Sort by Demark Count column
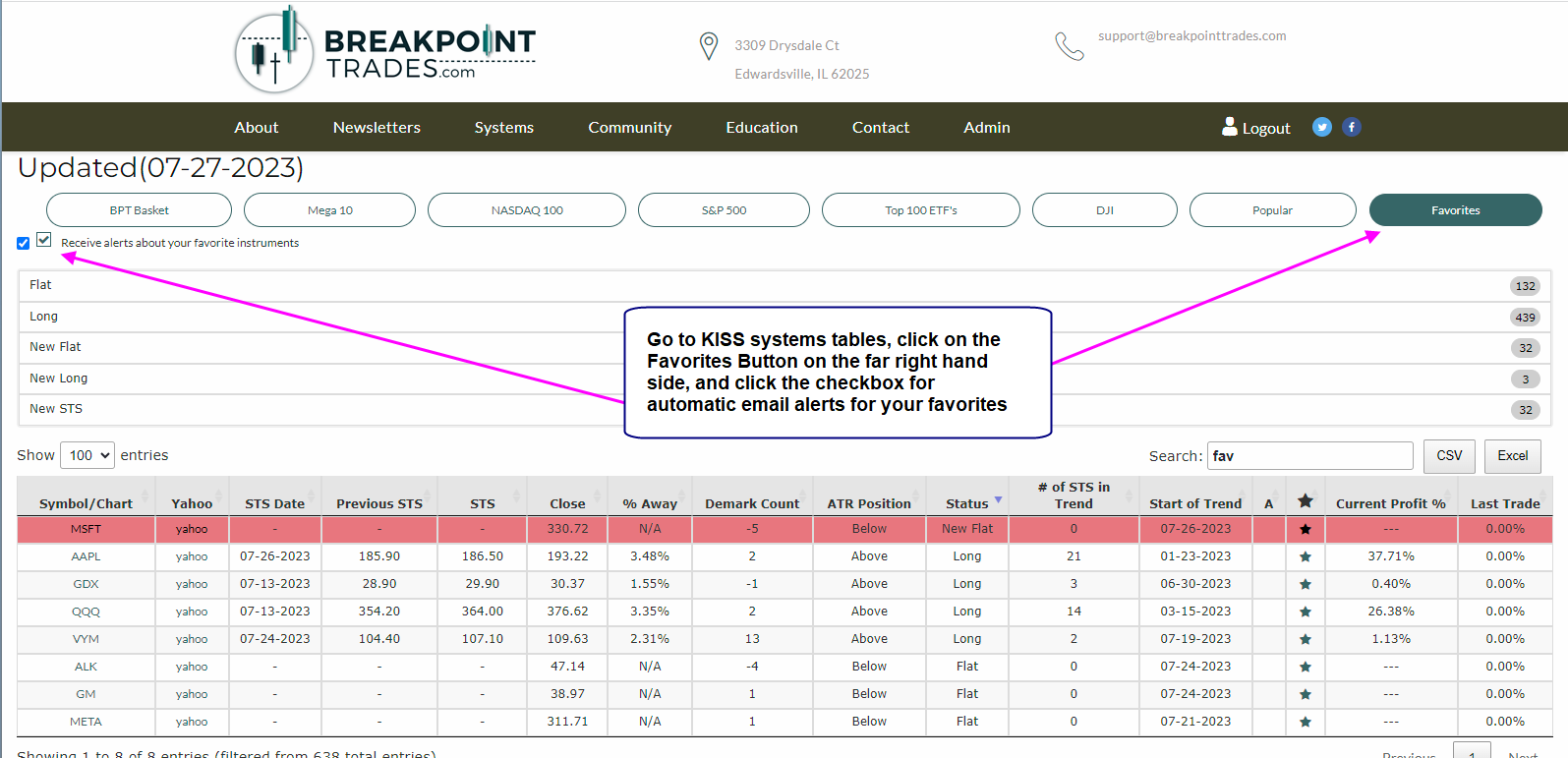1568x758 pixels. pyautogui.click(x=752, y=503)
